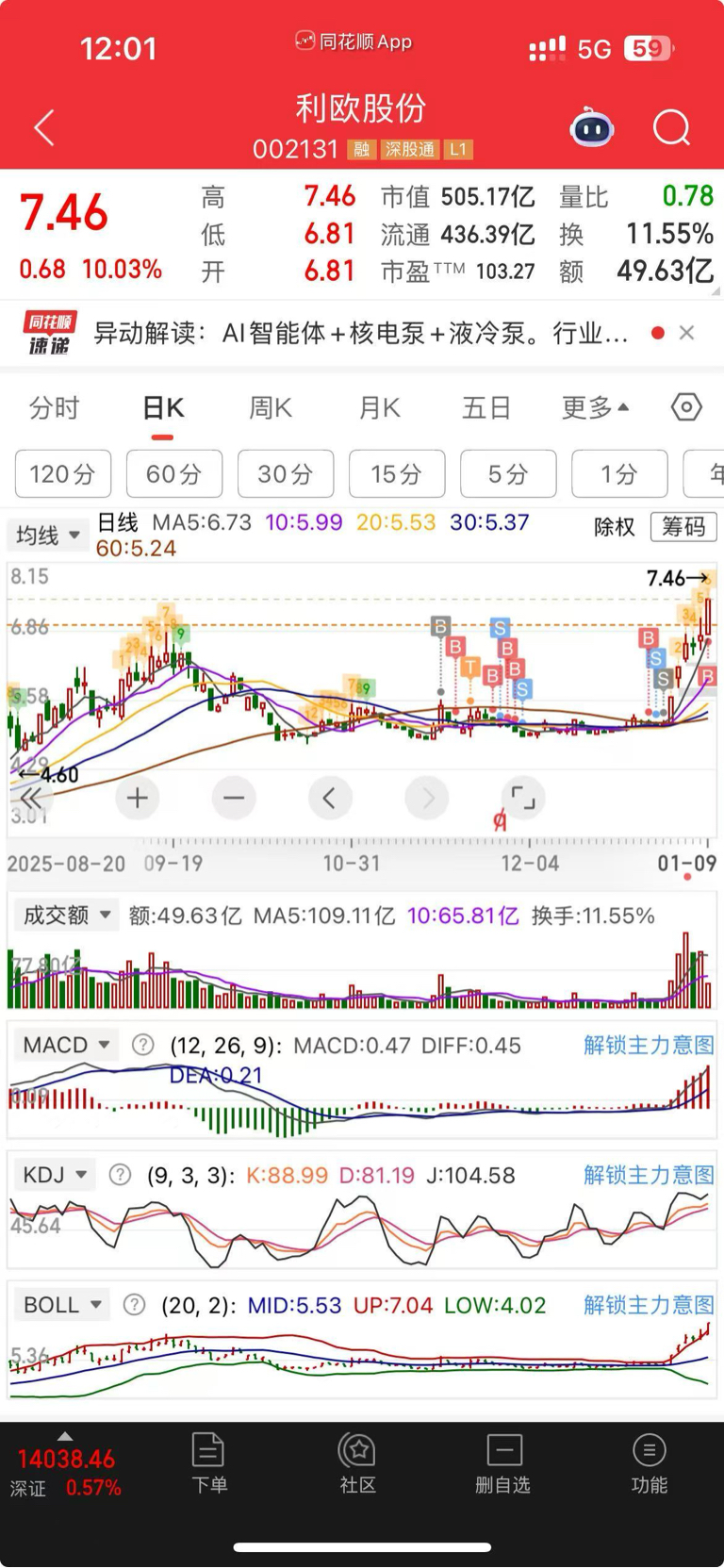Viewport: 724px width, 1568px height.
Task: Expand index ticker arrow above 14038.46
Action: click(x=64, y=1436)
